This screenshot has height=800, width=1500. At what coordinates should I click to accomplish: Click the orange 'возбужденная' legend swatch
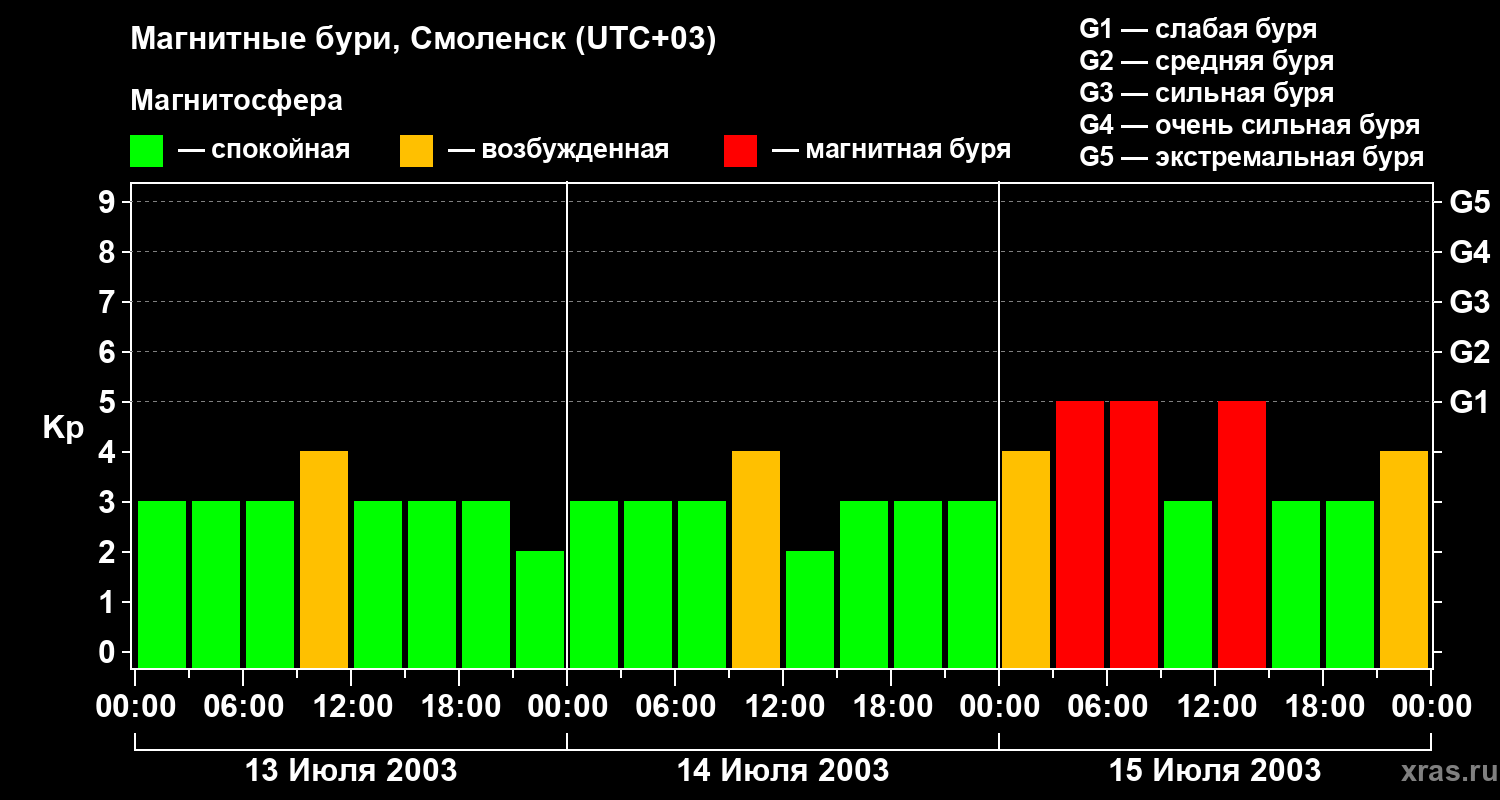(416, 151)
